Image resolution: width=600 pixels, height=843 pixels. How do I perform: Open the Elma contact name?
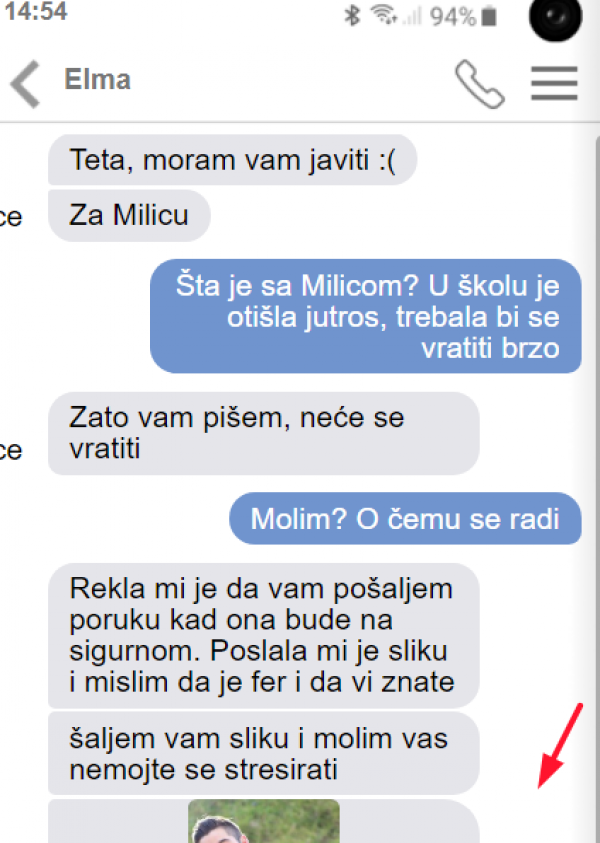tap(98, 80)
